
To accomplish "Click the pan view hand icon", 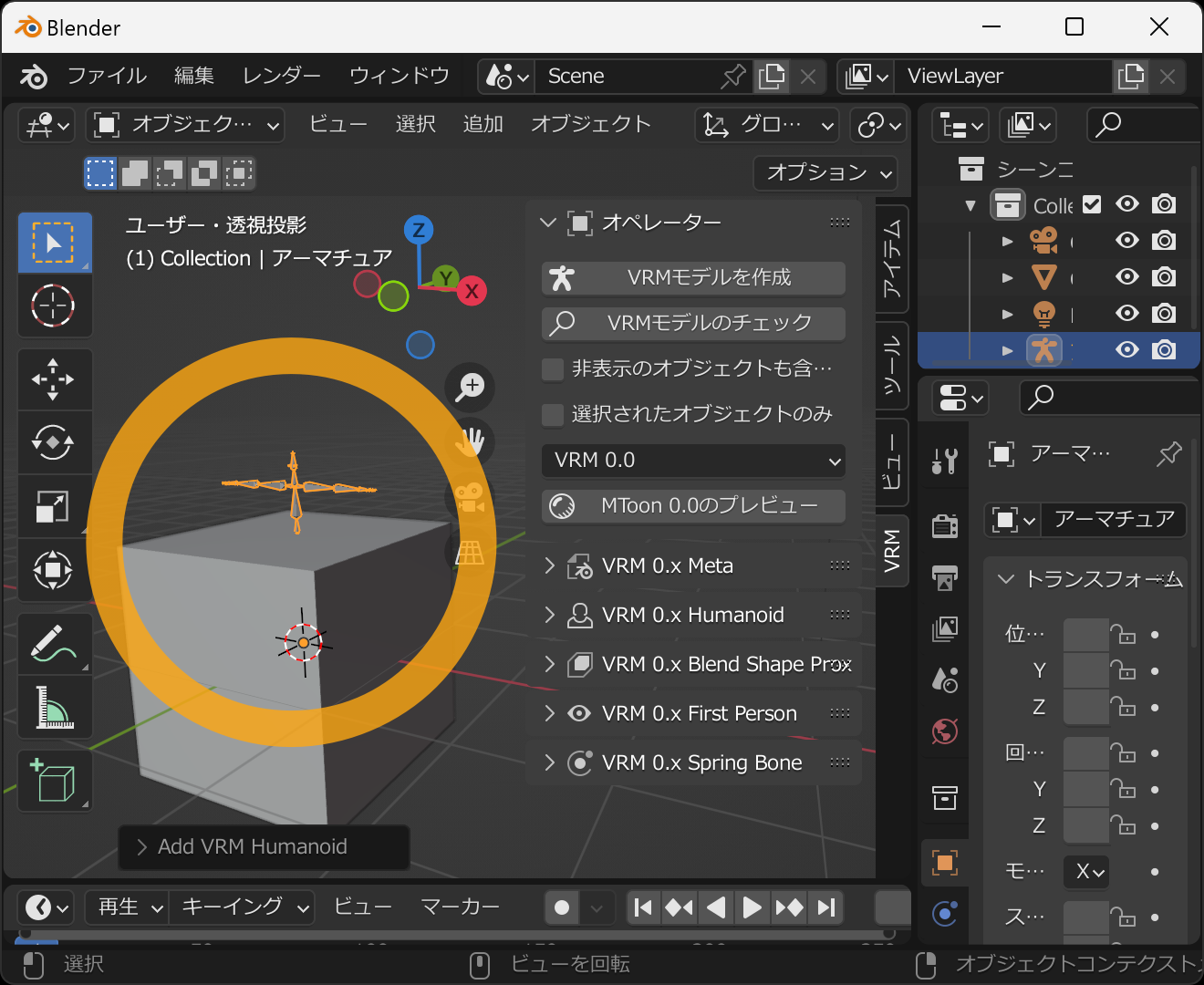I will (471, 442).
